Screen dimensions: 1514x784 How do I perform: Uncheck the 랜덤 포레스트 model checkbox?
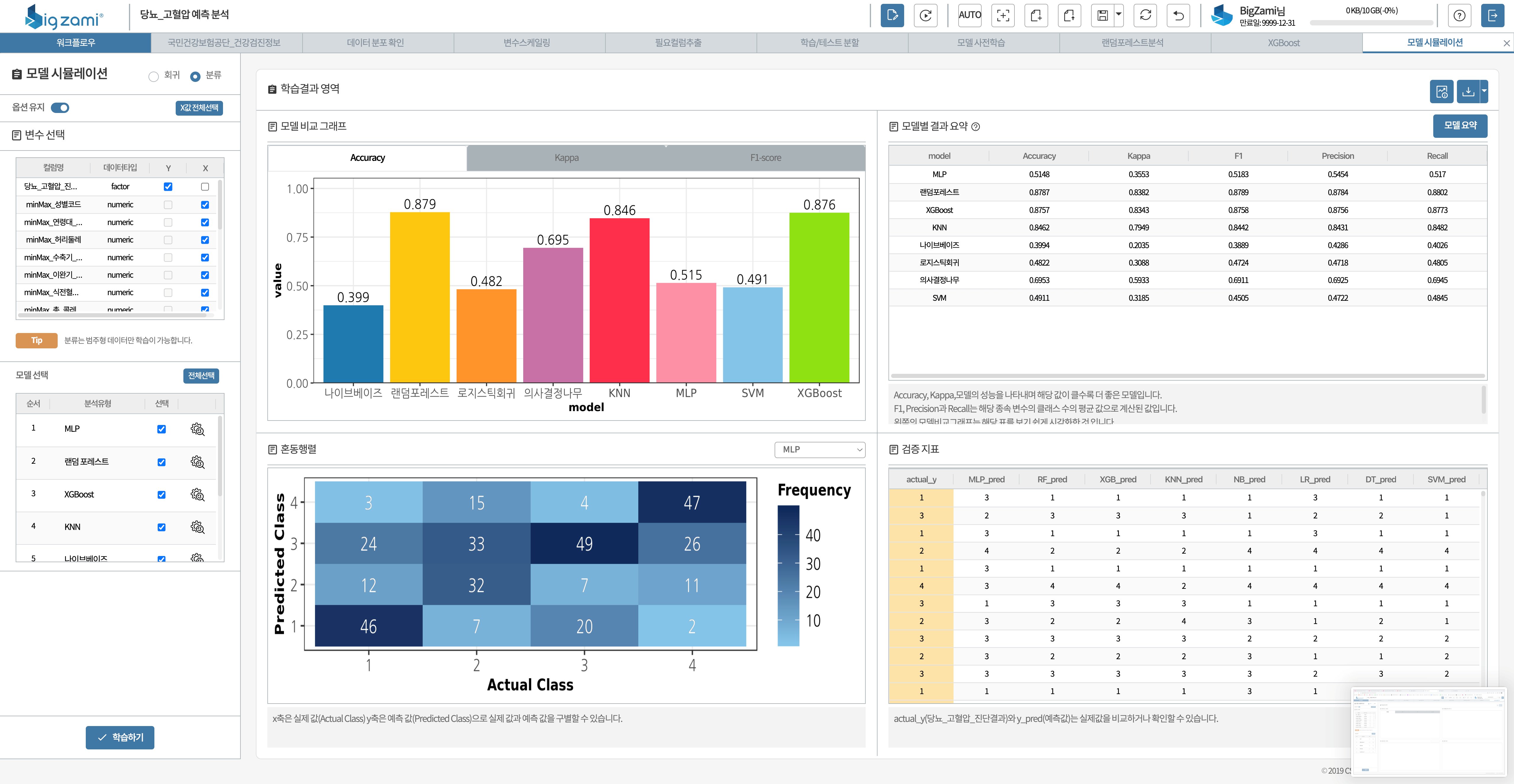coord(161,462)
